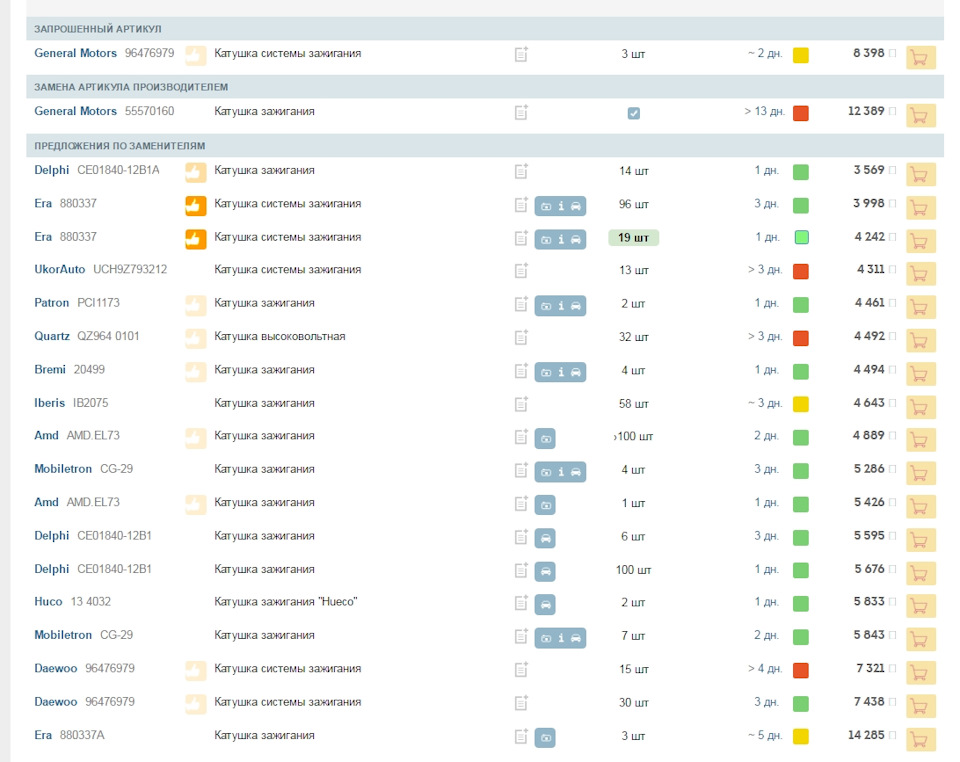Click orange thumbs-up for Era 880337 at 4 242

click(x=196, y=239)
